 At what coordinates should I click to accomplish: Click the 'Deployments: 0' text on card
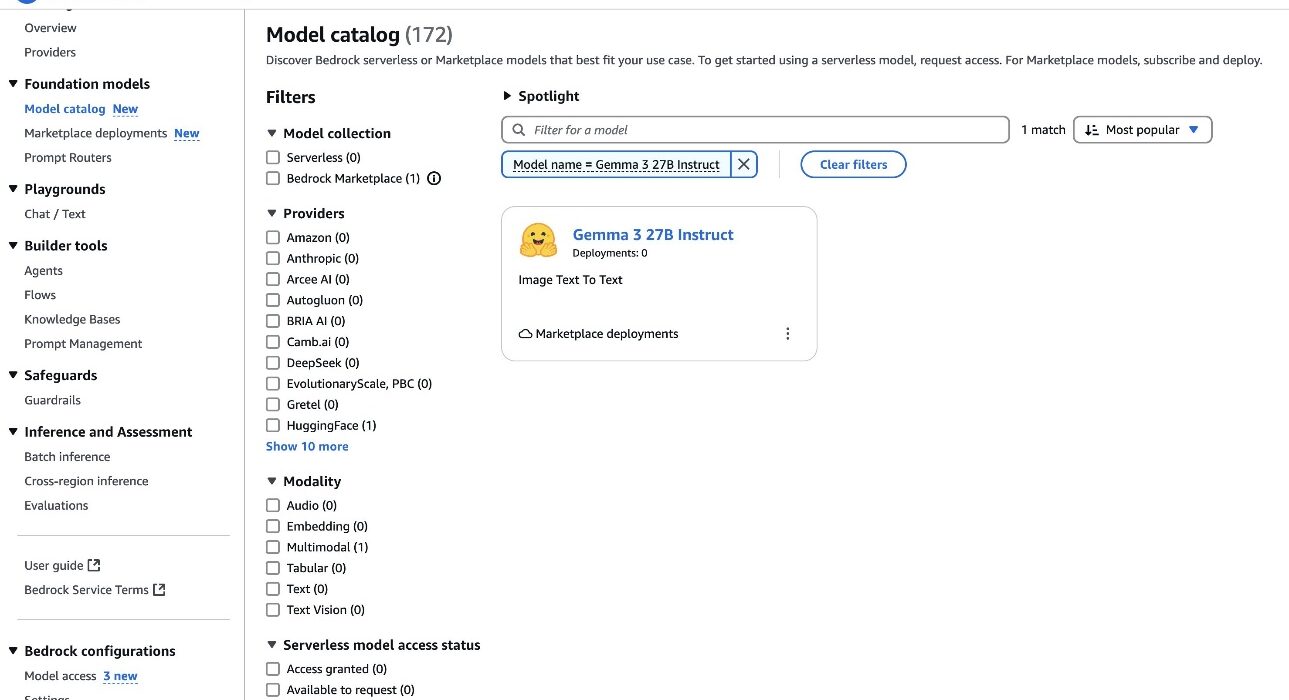pyautogui.click(x=610, y=254)
